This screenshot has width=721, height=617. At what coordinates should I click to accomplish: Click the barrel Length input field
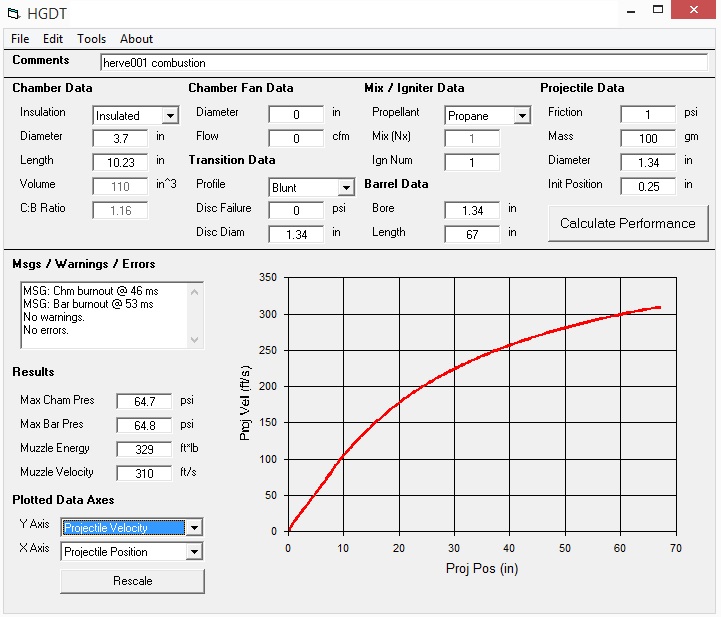pos(472,234)
